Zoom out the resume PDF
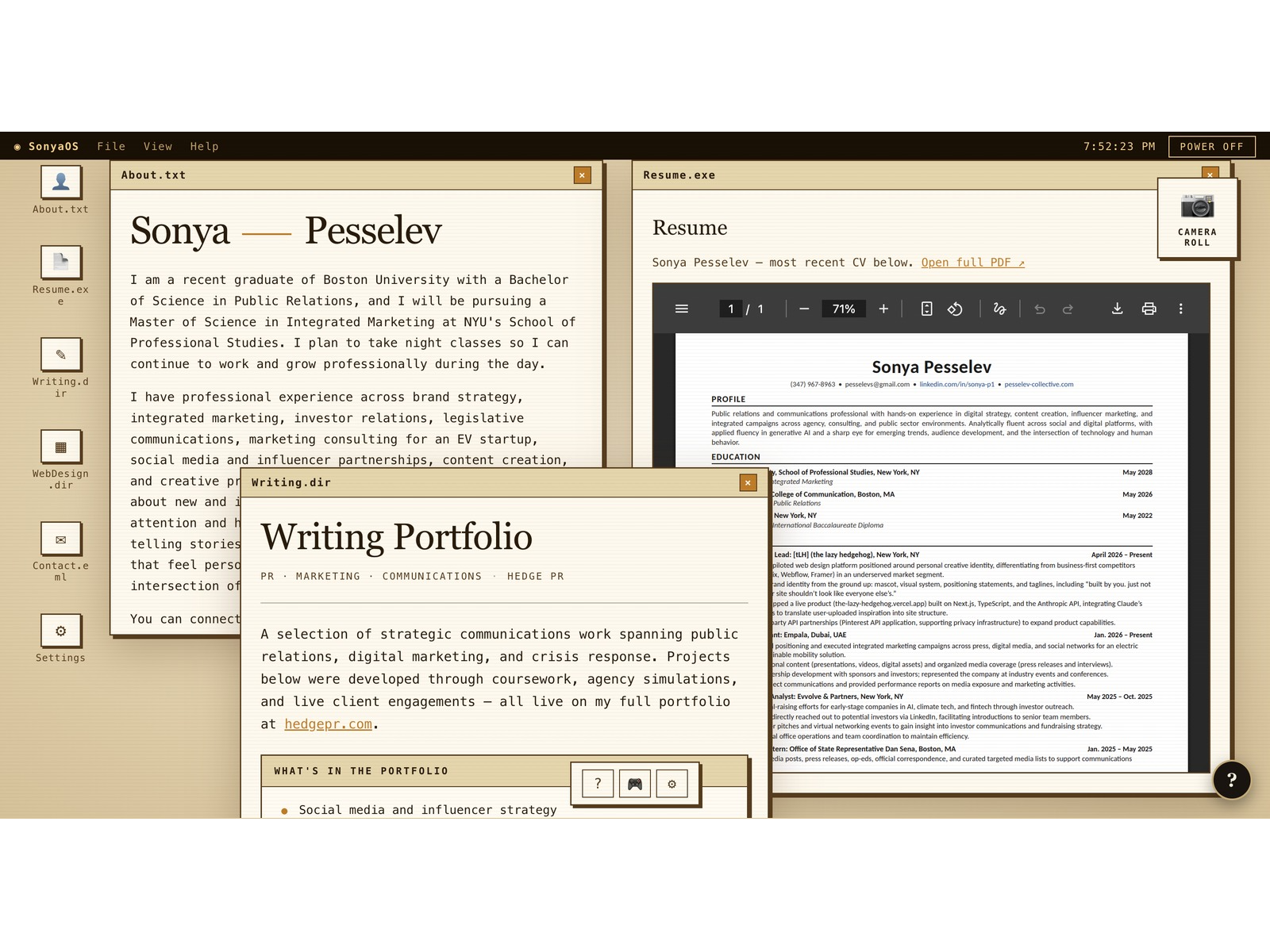1270x952 pixels. click(x=804, y=309)
